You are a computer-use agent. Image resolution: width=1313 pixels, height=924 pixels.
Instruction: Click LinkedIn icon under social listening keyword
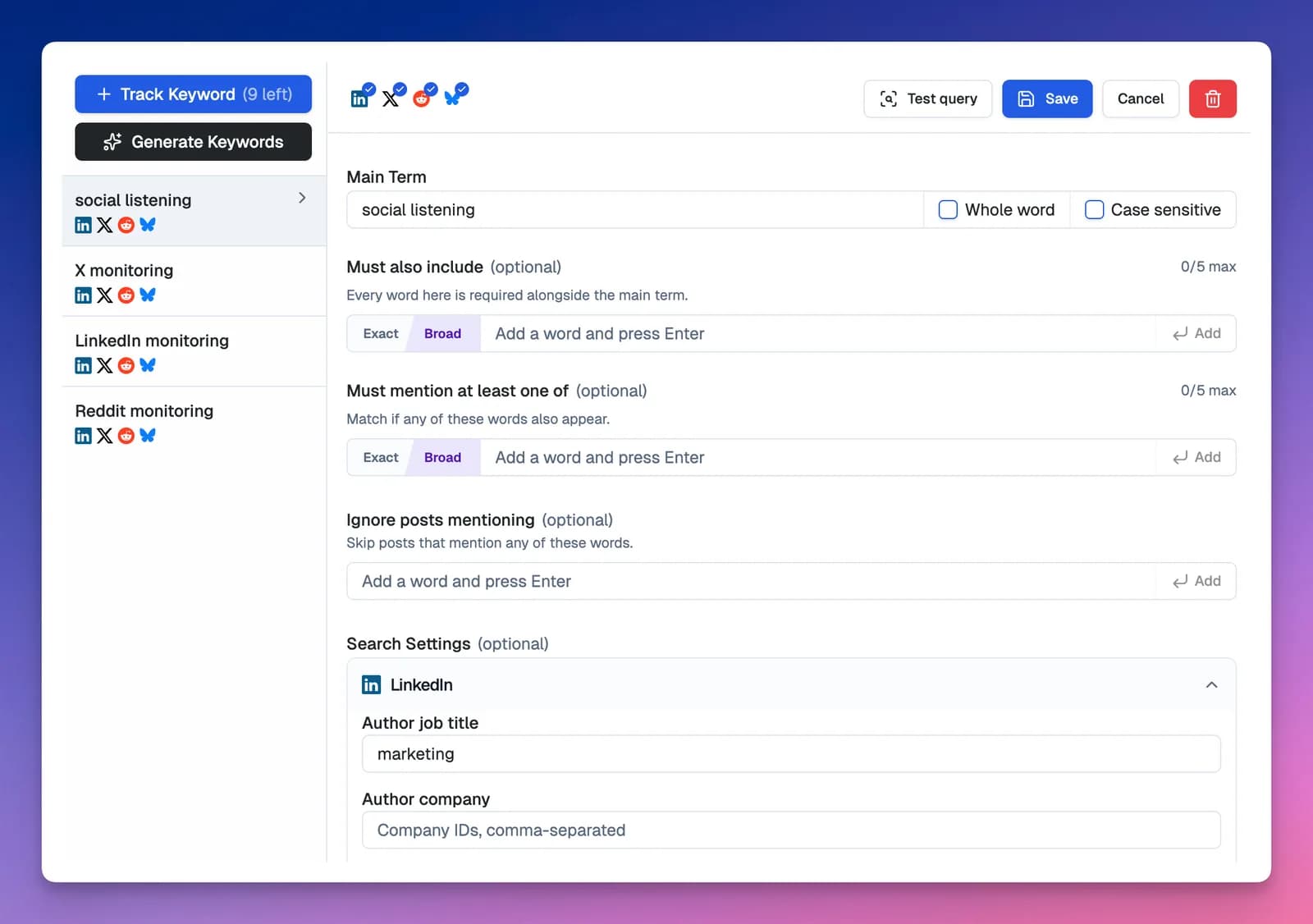click(x=83, y=225)
